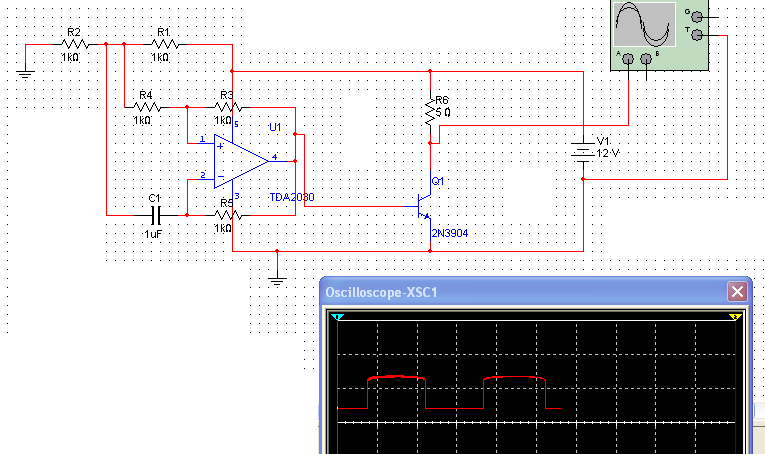Click the TDA2030 op-amp triangle symbol
The image size is (765, 454).
[x=238, y=160]
